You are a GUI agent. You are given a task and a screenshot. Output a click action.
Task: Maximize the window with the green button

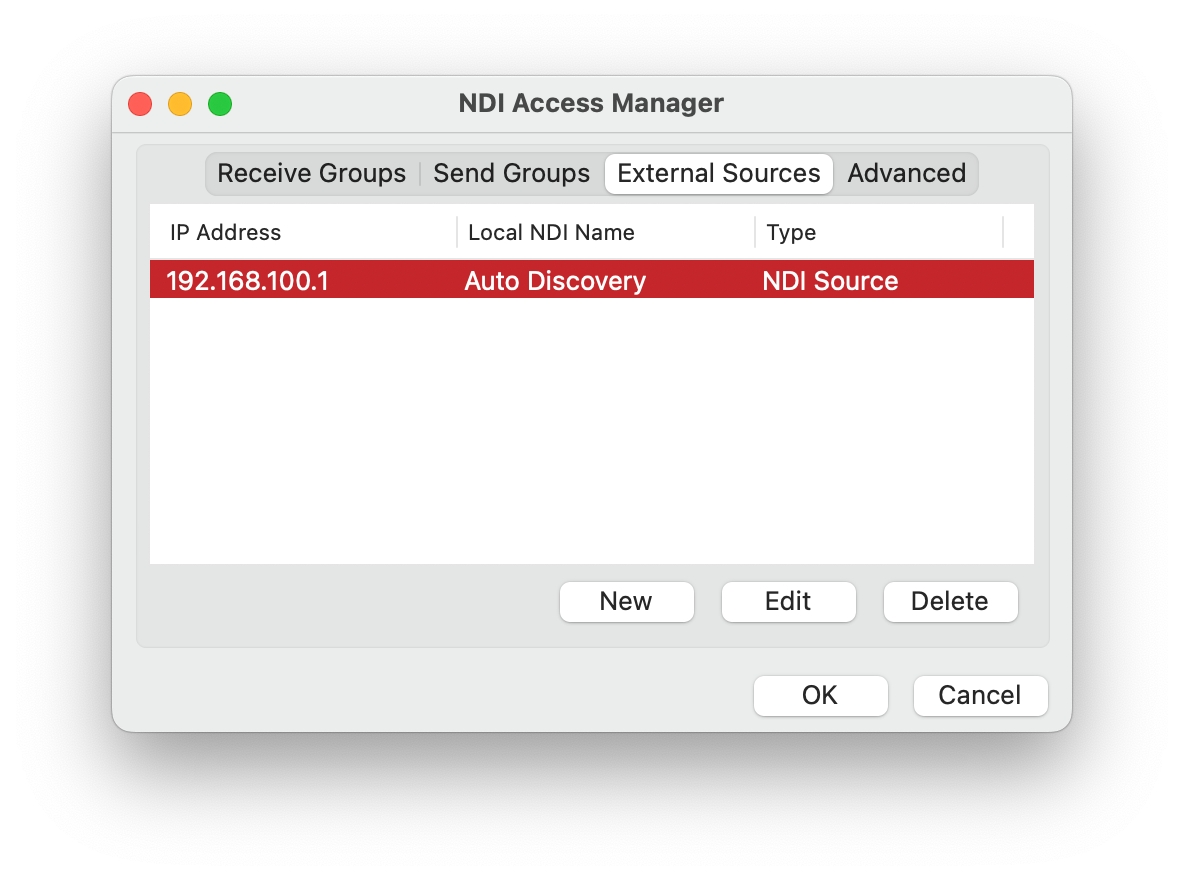[220, 104]
